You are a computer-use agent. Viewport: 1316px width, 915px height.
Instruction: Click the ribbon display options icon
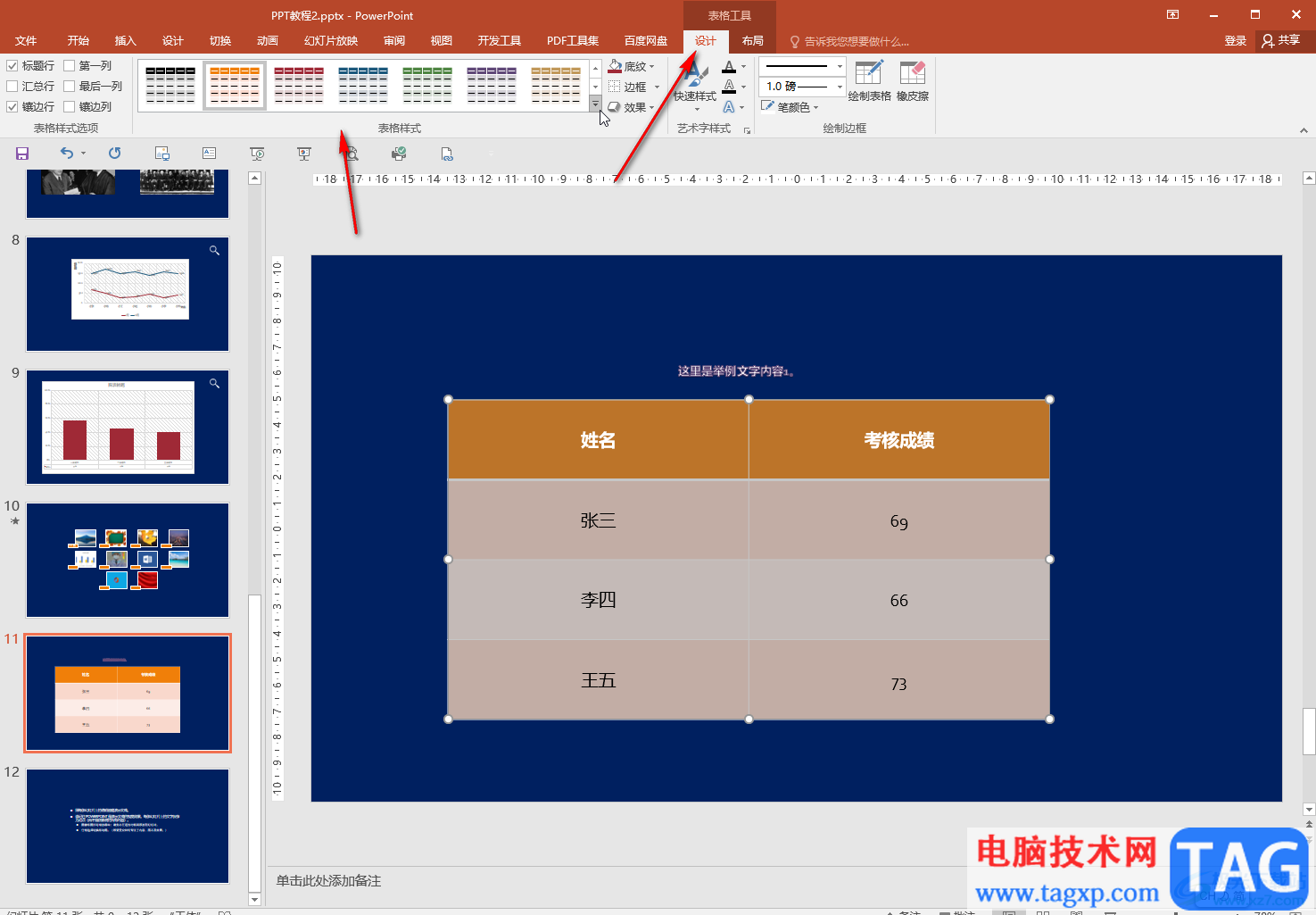(x=1172, y=14)
